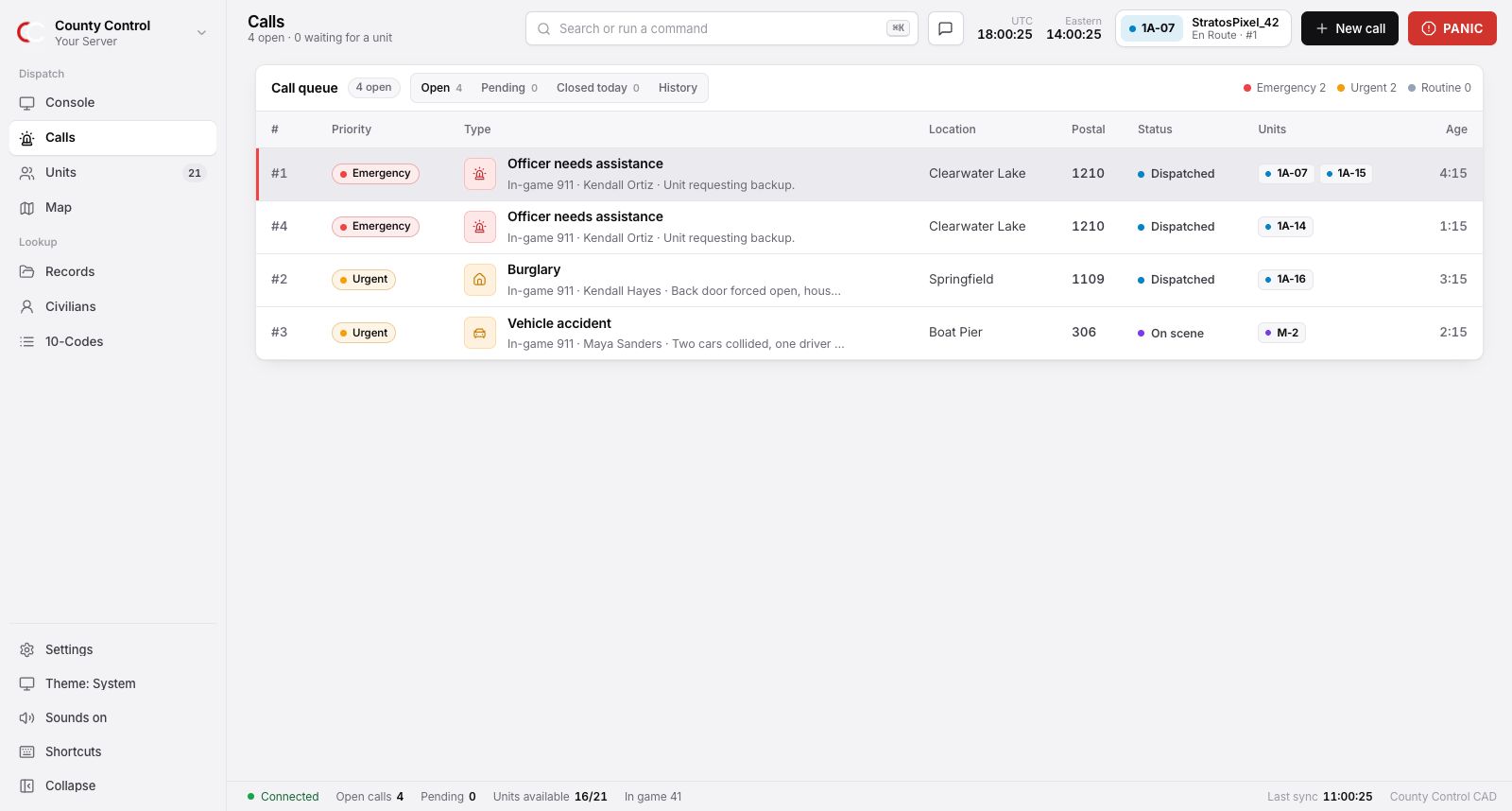The image size is (1512, 811).
Task: Open the 10-Codes list icon
Action: (x=26, y=342)
